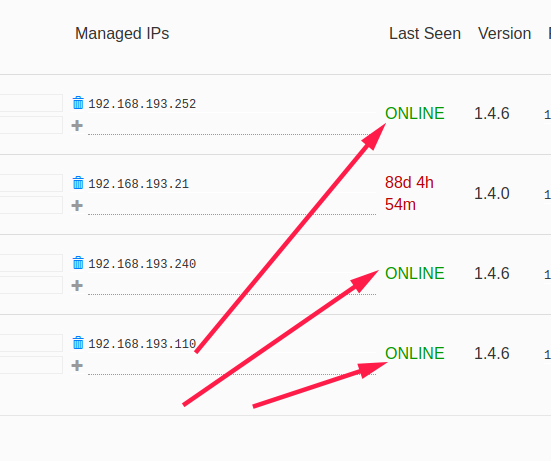The height and width of the screenshot is (461, 551).
Task: Delete managed IP 192.168.193.21 trash icon
Action: pyautogui.click(x=78, y=183)
